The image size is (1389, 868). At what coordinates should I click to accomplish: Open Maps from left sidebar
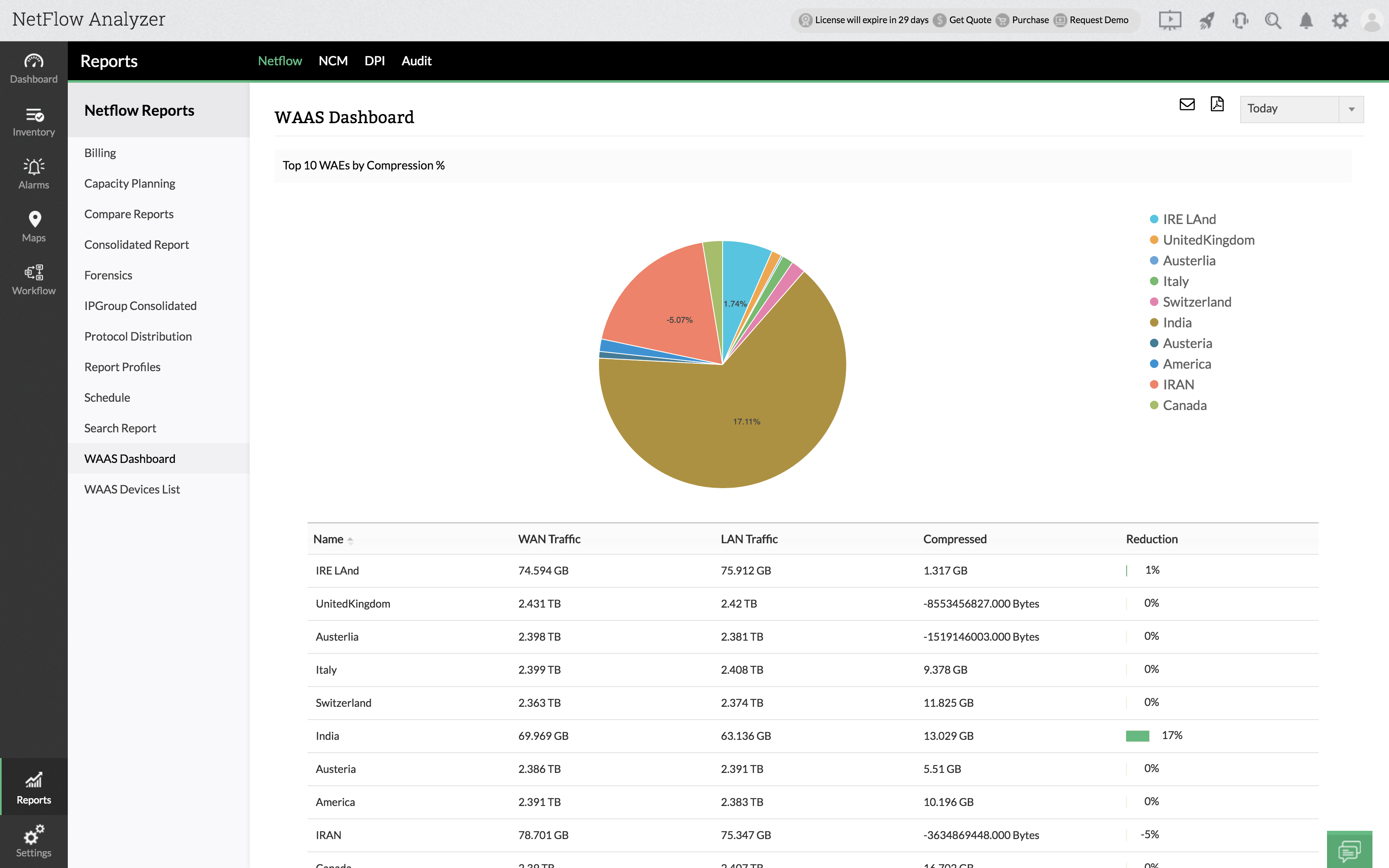[34, 226]
